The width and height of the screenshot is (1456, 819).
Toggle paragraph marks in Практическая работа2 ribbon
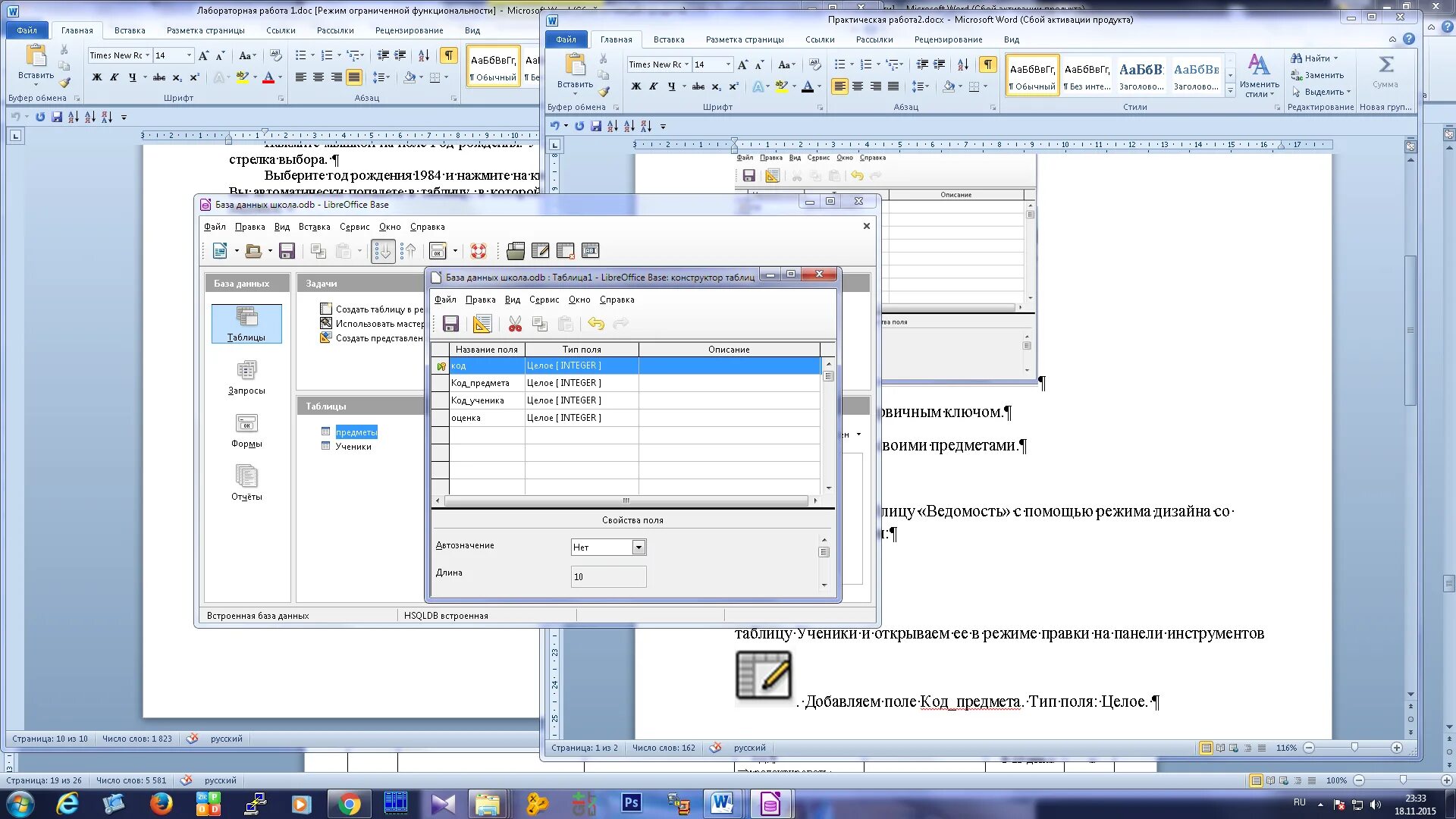[x=987, y=64]
